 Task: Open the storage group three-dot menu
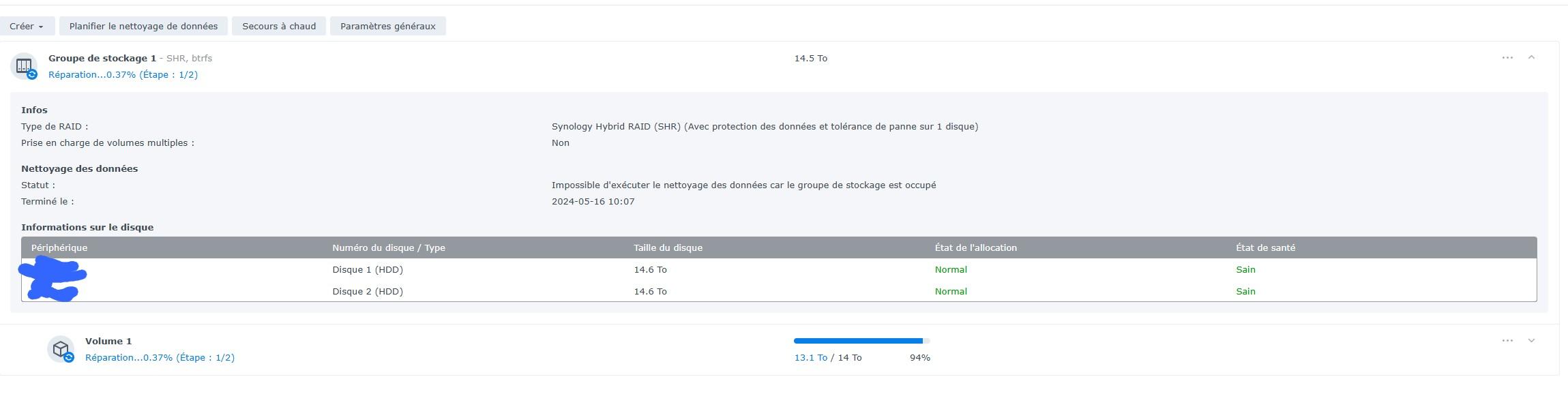pyautogui.click(x=1507, y=58)
